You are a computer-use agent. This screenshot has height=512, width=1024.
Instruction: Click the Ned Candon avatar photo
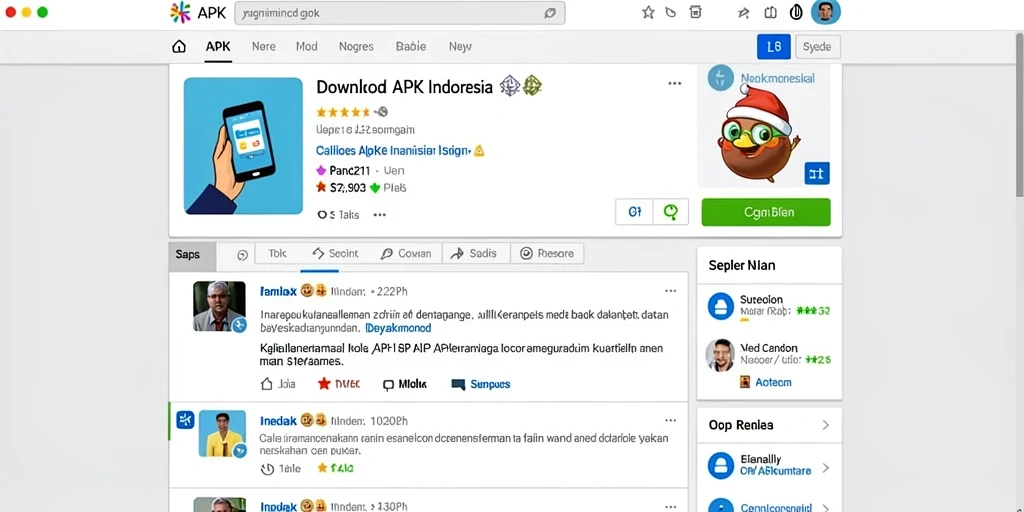point(720,355)
